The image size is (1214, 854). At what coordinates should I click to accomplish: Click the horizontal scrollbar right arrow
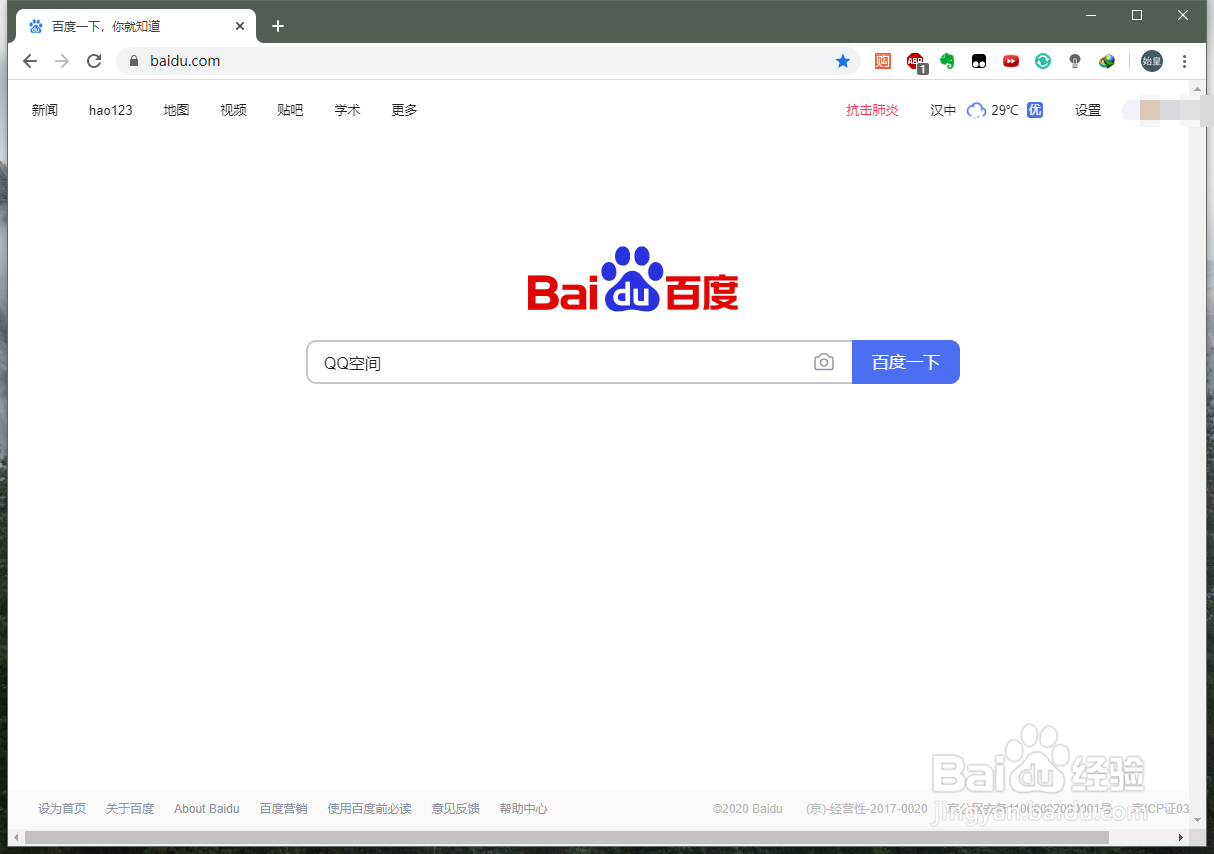[x=1182, y=836]
